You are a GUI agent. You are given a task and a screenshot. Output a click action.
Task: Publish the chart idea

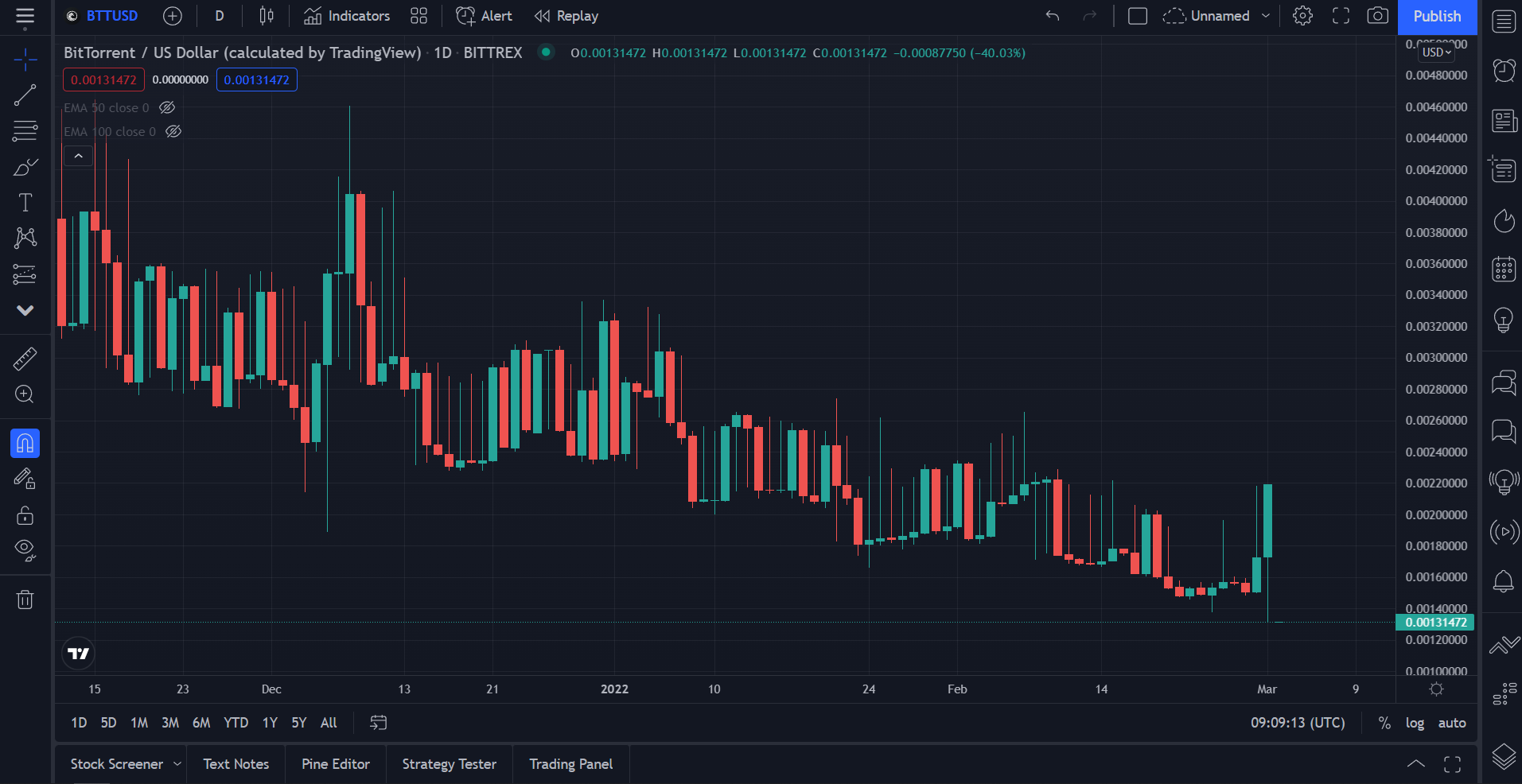[1437, 17]
